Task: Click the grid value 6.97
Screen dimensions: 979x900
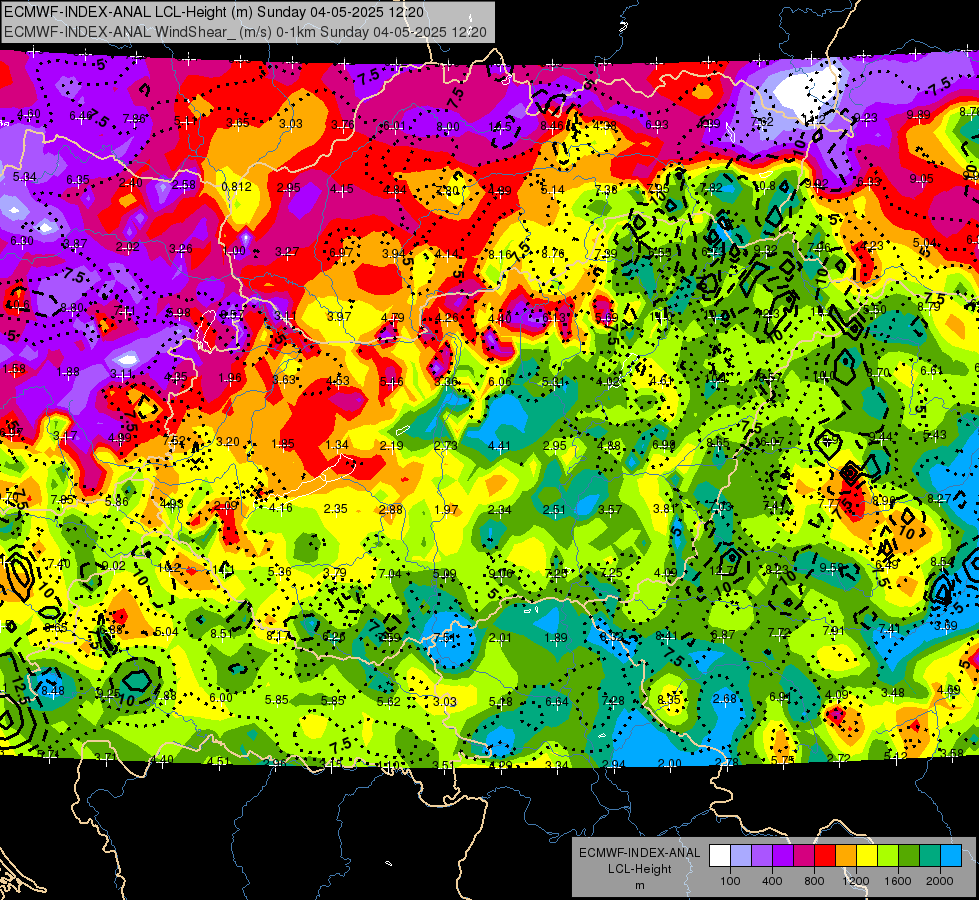Action: [341, 252]
